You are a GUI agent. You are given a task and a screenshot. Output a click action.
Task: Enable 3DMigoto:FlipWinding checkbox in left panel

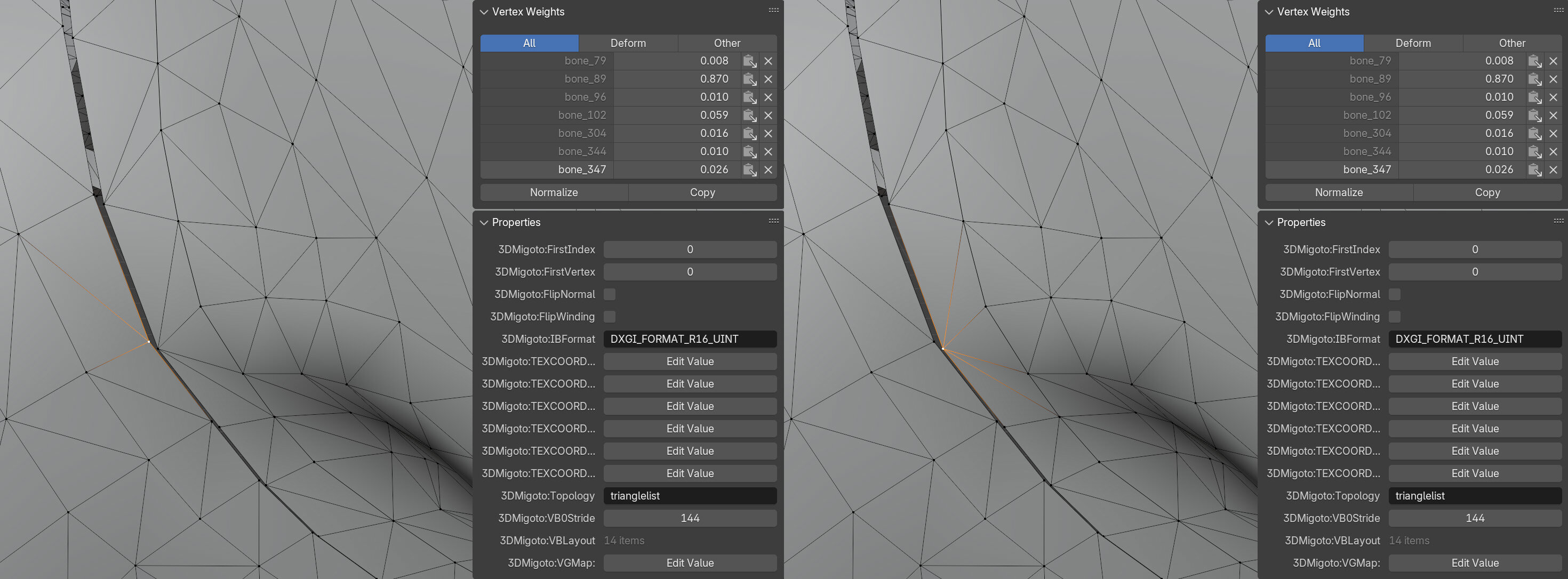609,317
